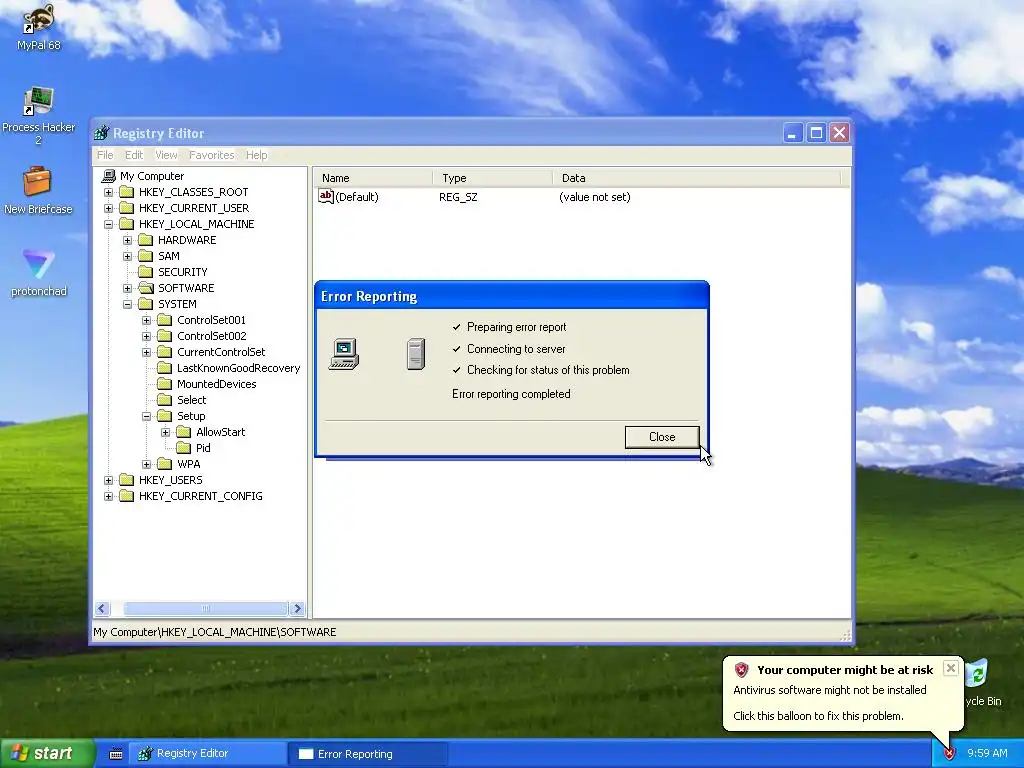Expand the SOFTWARE key
Screen dimensions: 1024x768
(127, 289)
